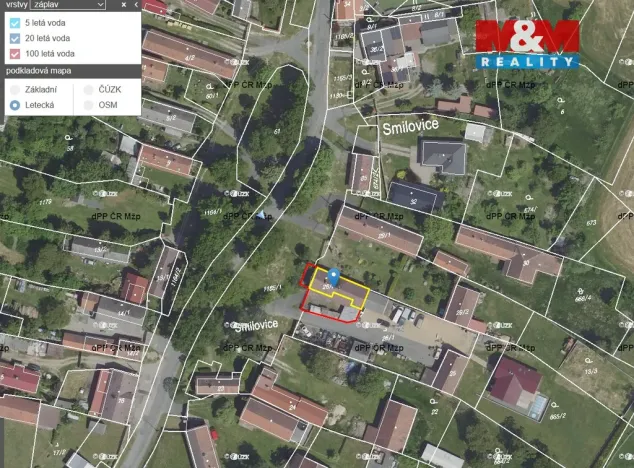Click parcel label 1164/1 on the map
The width and height of the screenshot is (634, 468).
(x=213, y=212)
